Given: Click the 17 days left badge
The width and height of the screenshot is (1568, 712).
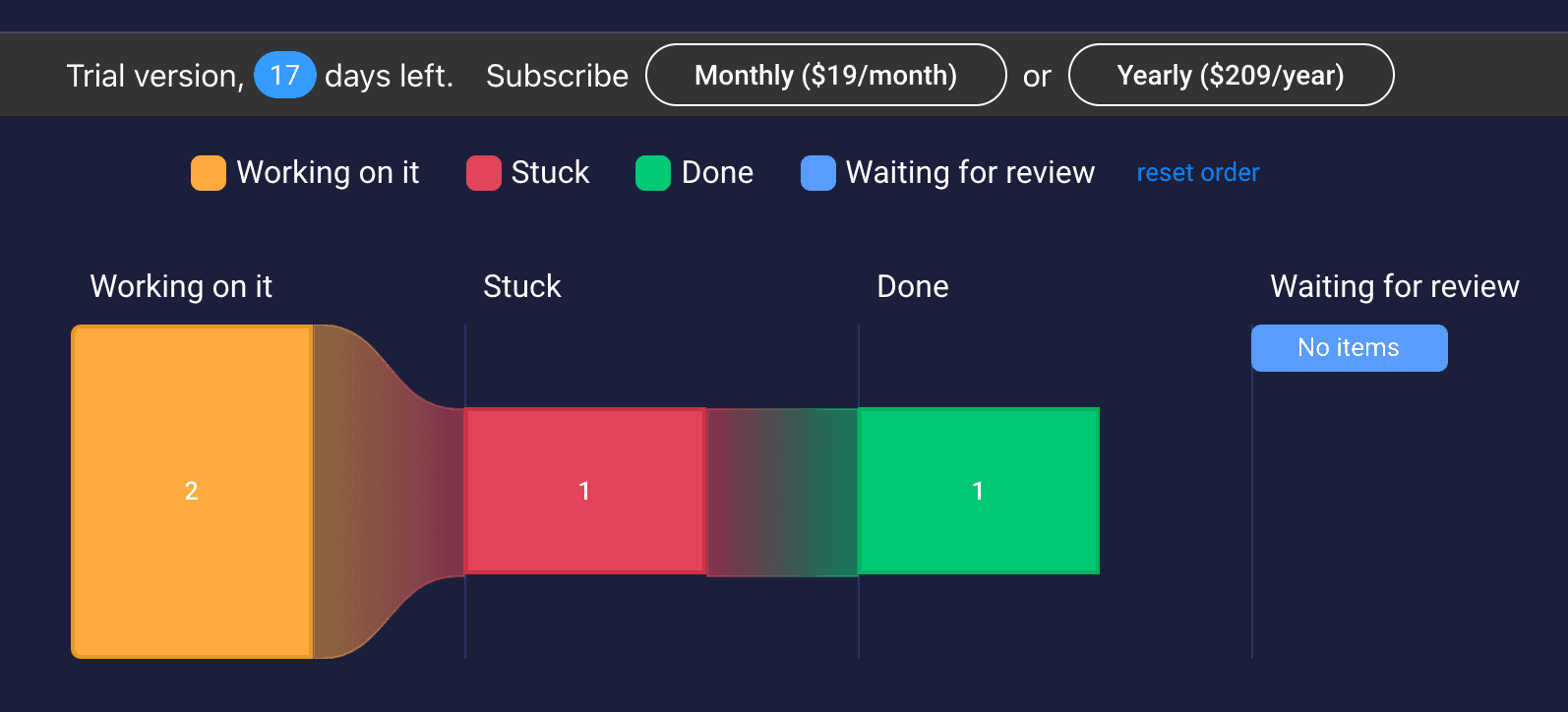Looking at the screenshot, I should (x=284, y=76).
